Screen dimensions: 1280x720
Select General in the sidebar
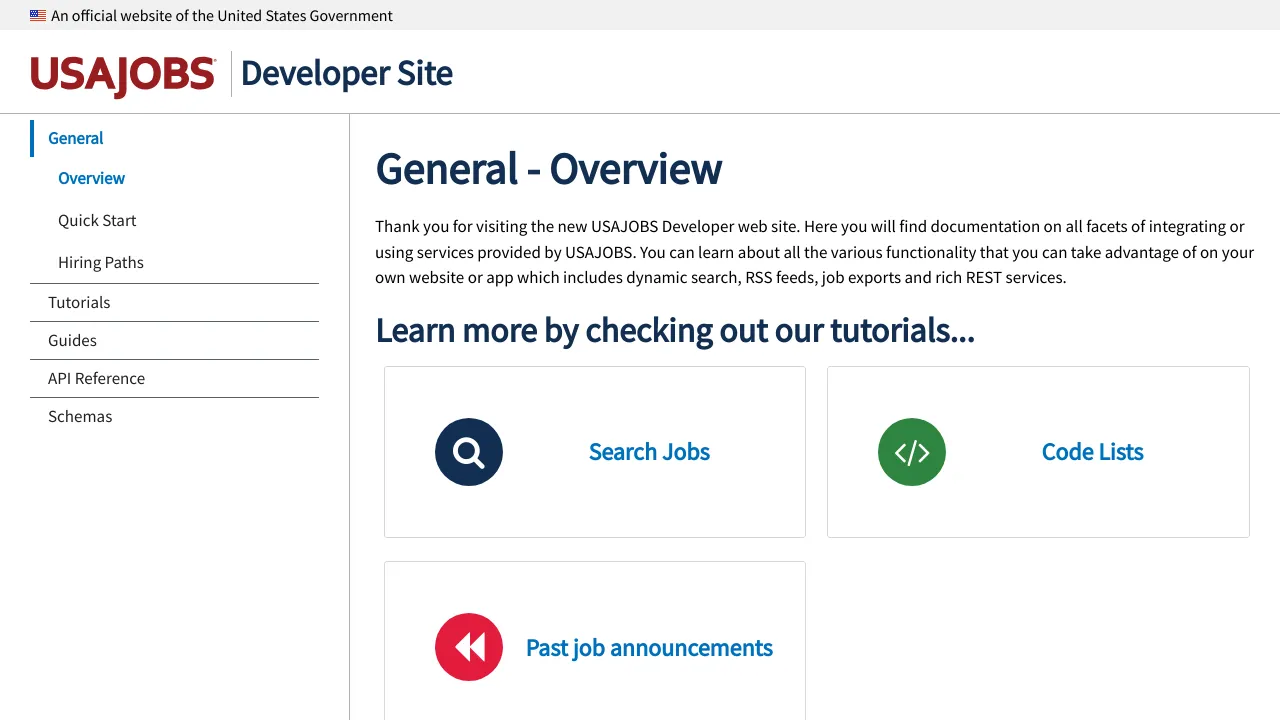tap(76, 138)
